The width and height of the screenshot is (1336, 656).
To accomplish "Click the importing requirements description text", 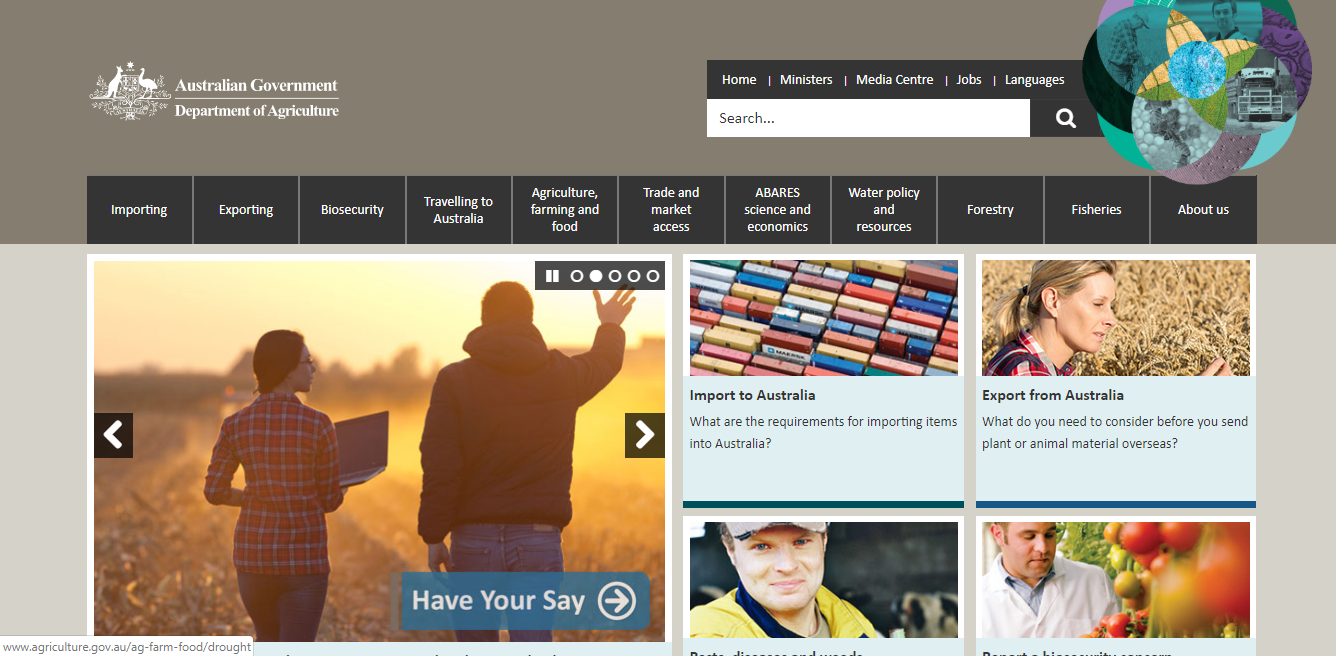I will 823,432.
